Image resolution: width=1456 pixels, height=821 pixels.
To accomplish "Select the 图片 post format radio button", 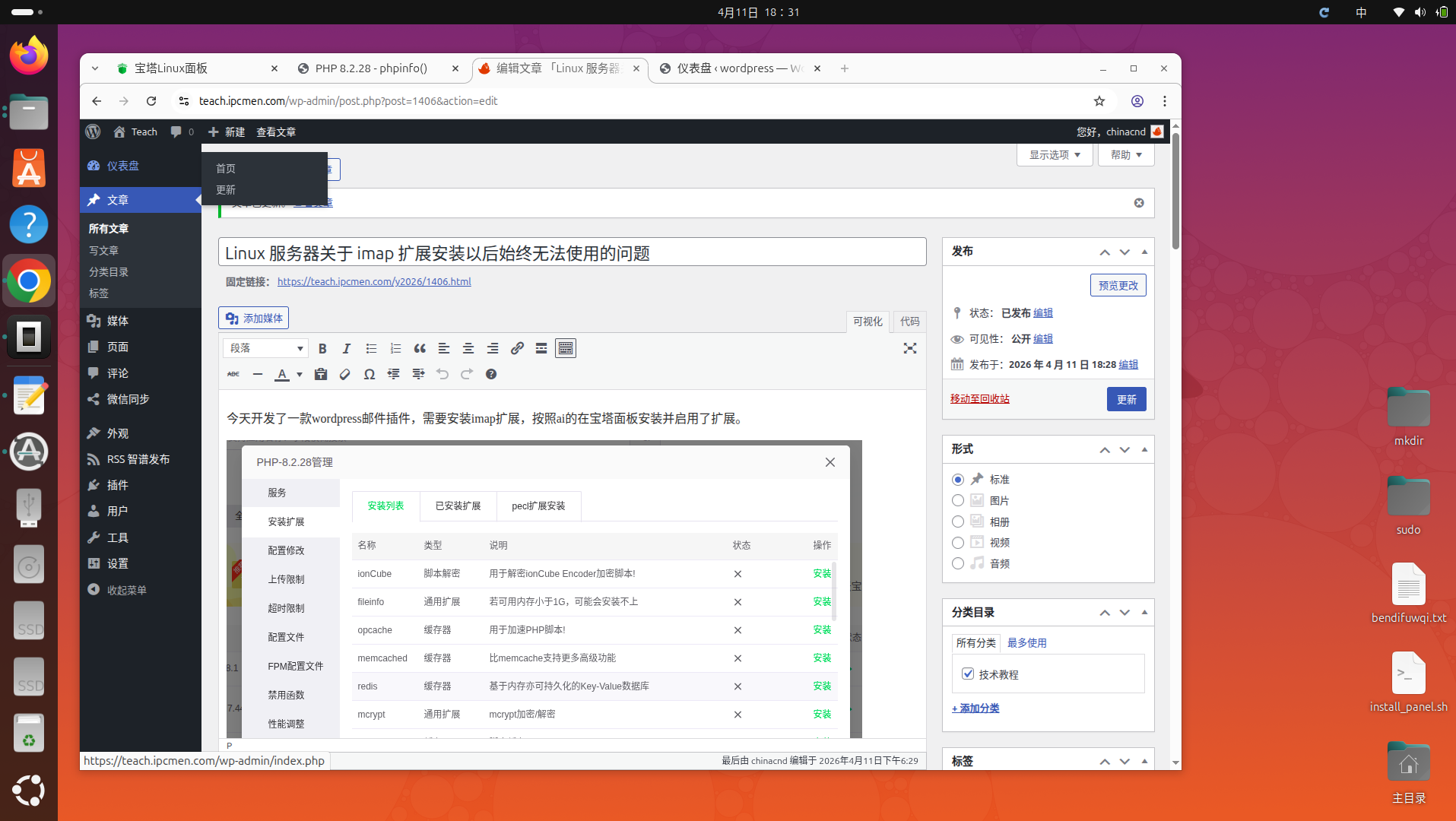I will click(x=958, y=500).
